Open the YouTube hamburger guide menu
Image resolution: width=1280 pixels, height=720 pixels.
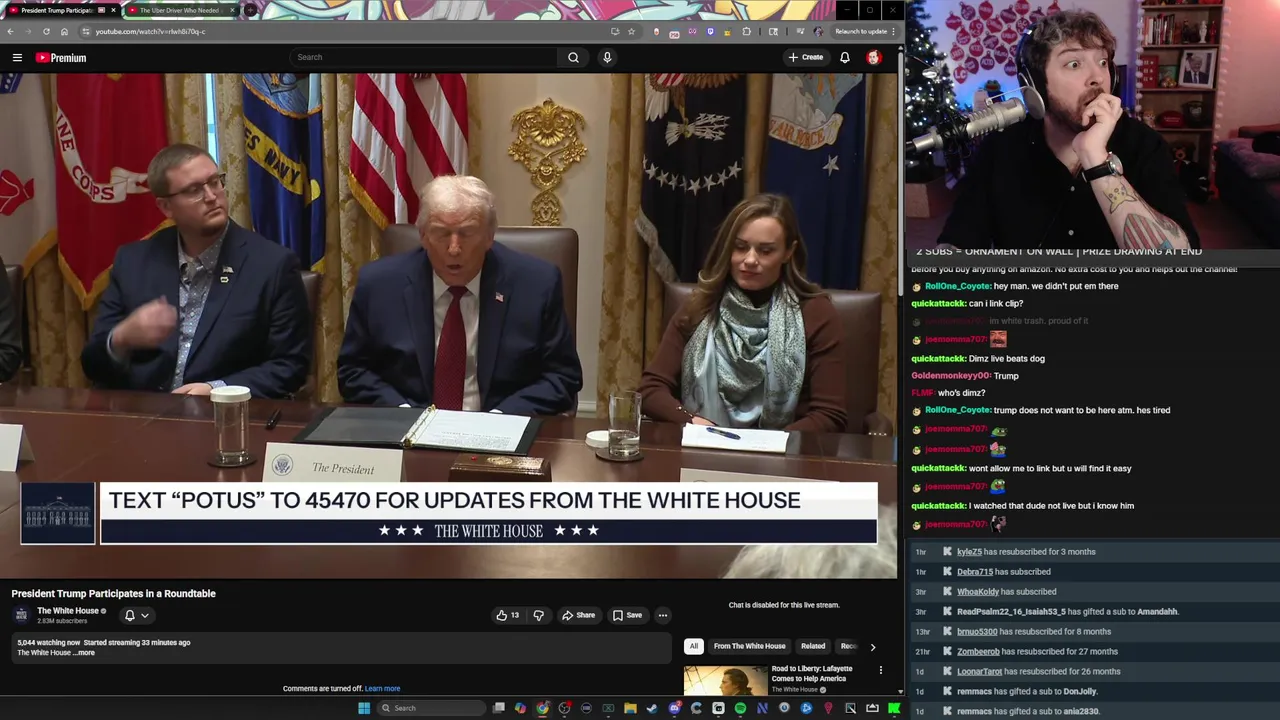click(x=17, y=58)
